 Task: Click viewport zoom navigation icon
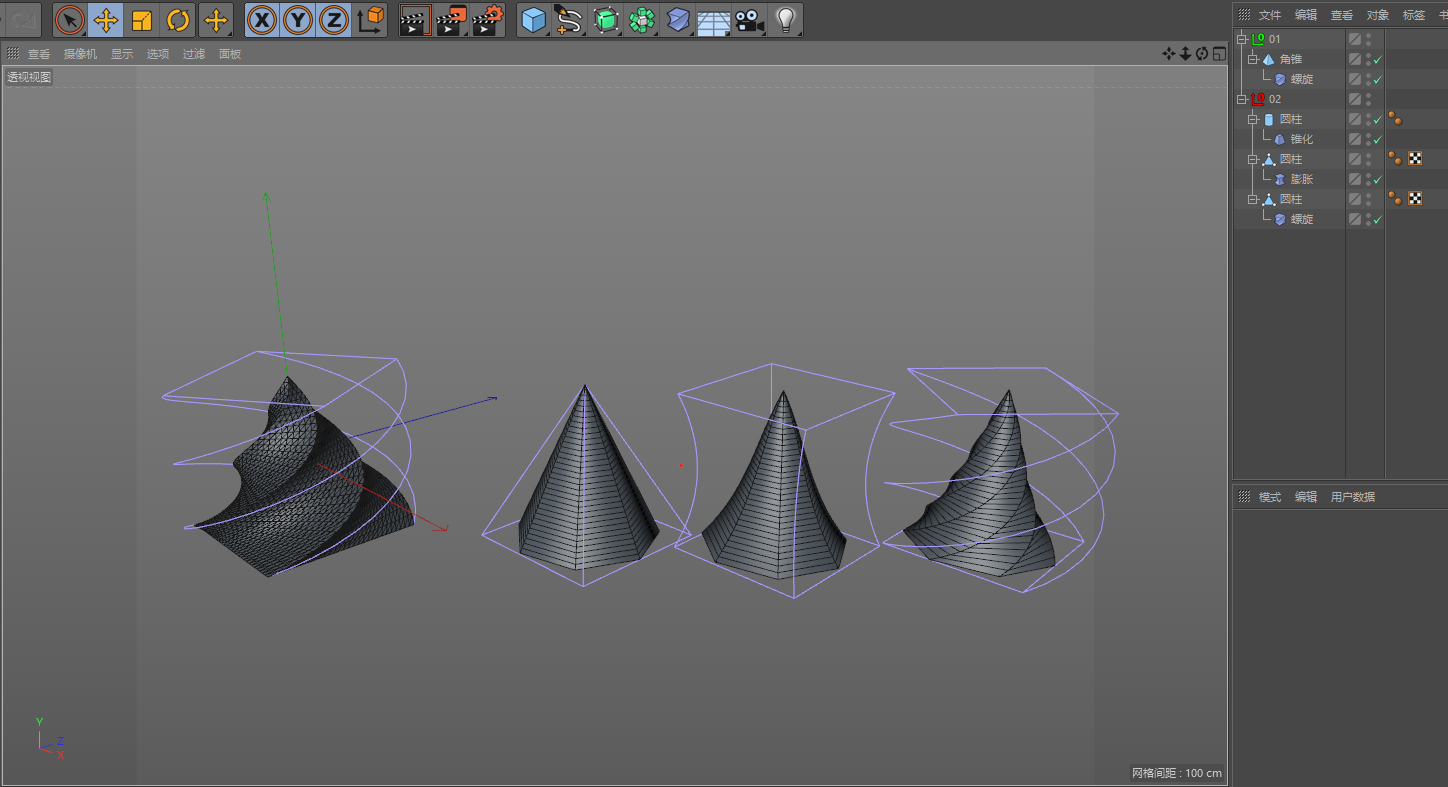pos(1185,54)
